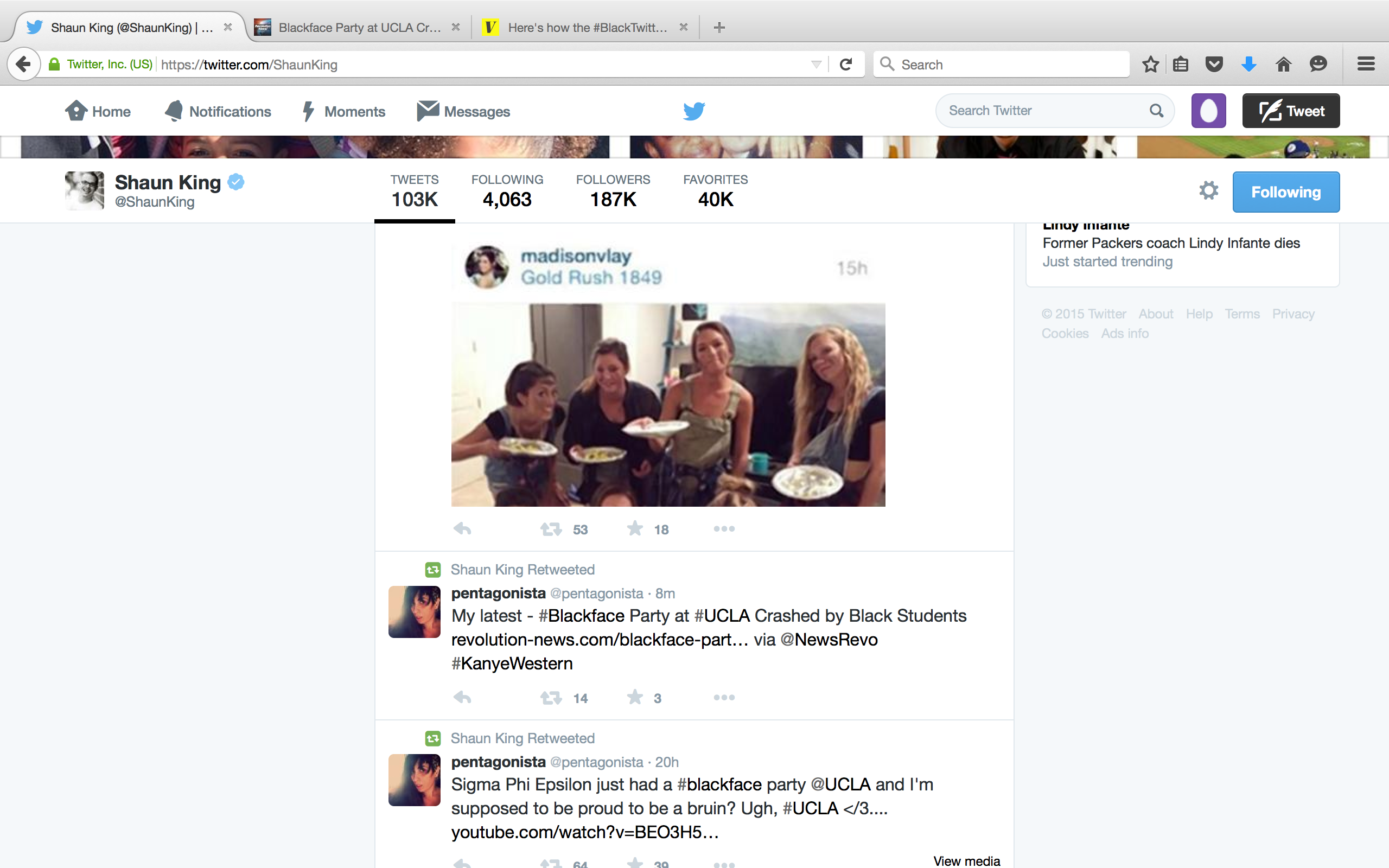The image size is (1389, 868).
Task: Open the revolution-news.com/blackface-part link
Action: [x=599, y=640]
